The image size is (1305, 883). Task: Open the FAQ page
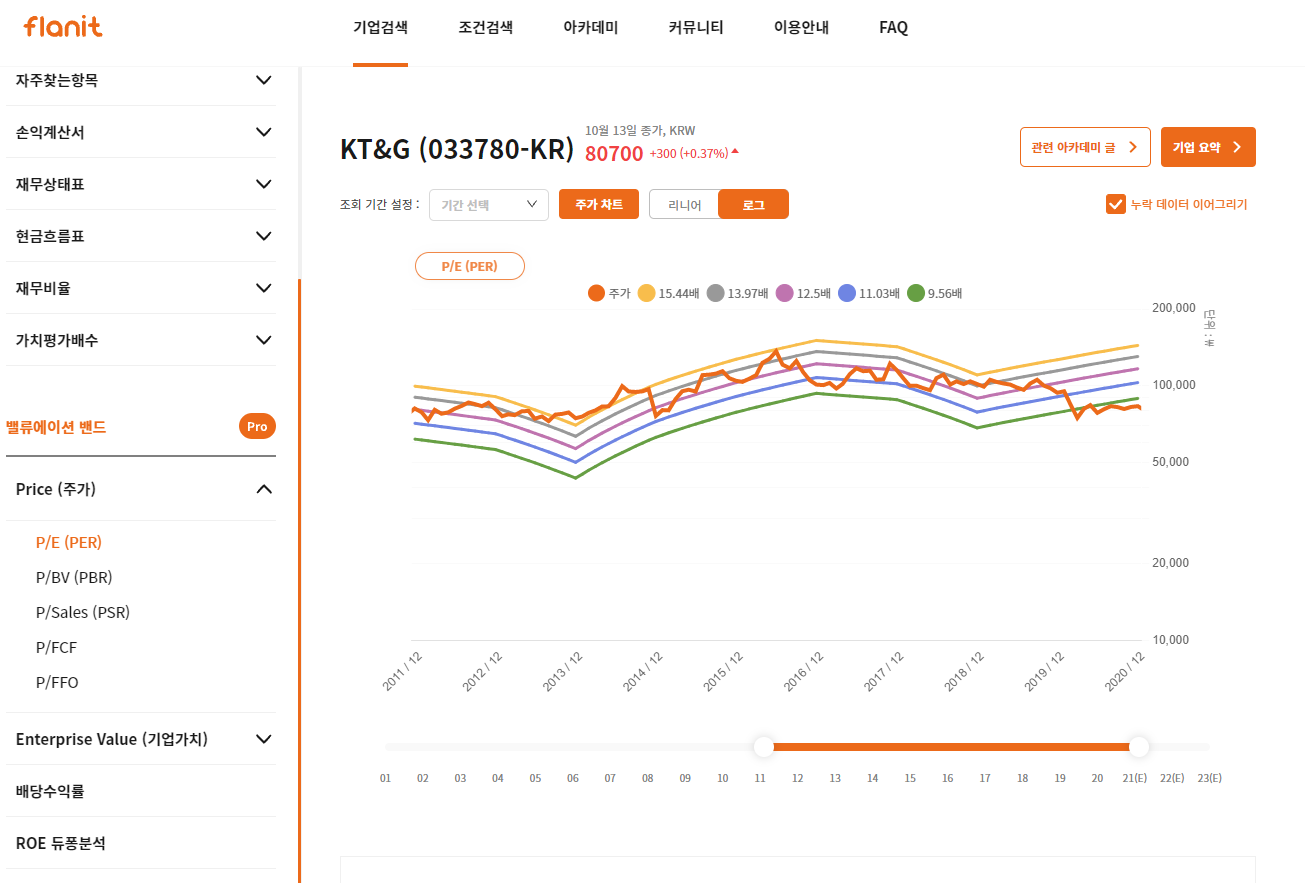coord(893,28)
